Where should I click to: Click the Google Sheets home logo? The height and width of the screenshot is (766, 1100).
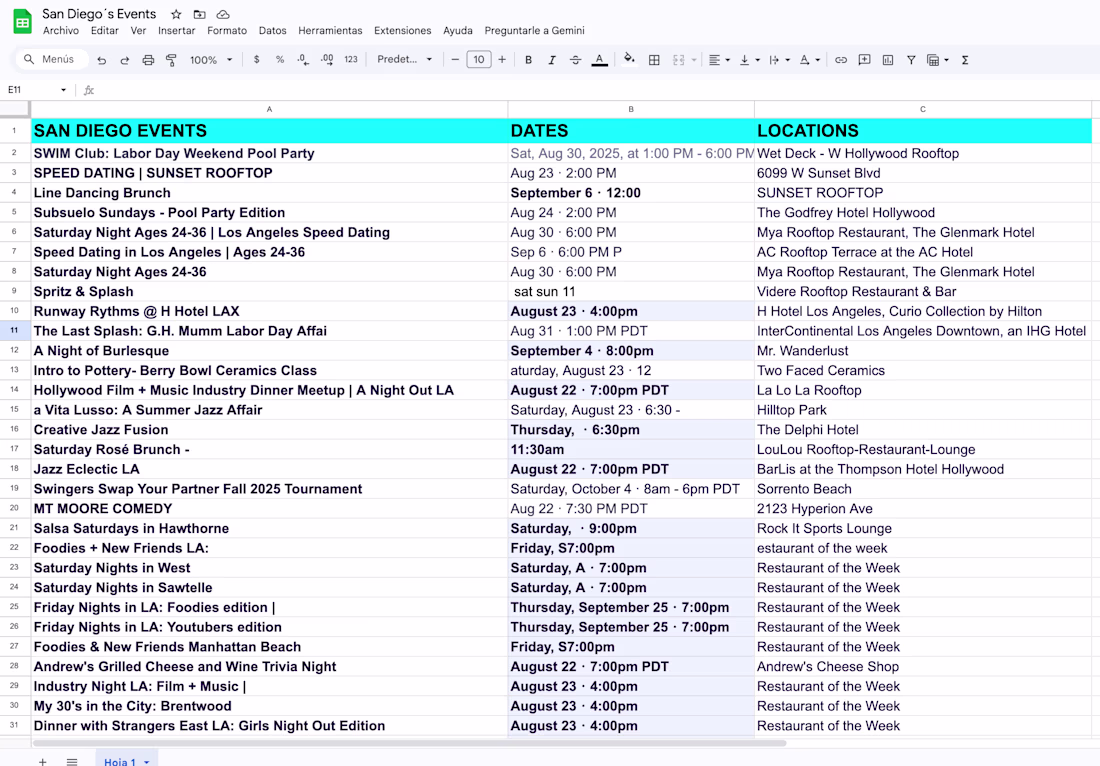[22, 22]
